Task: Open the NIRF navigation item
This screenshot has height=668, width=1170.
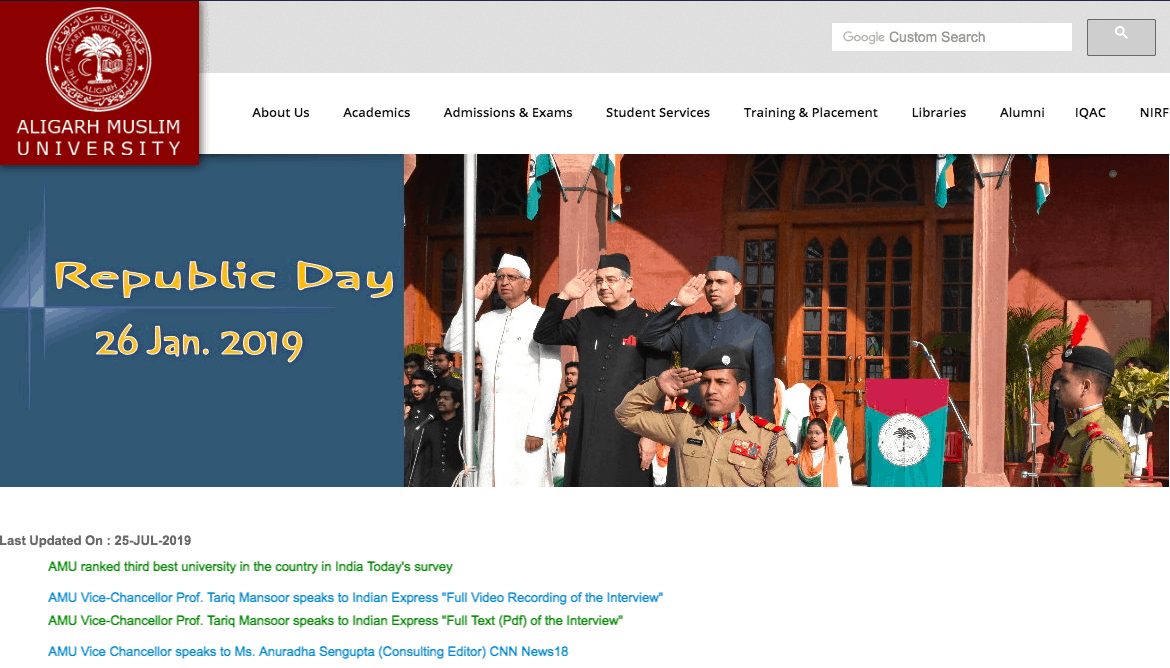Action: 1153,113
